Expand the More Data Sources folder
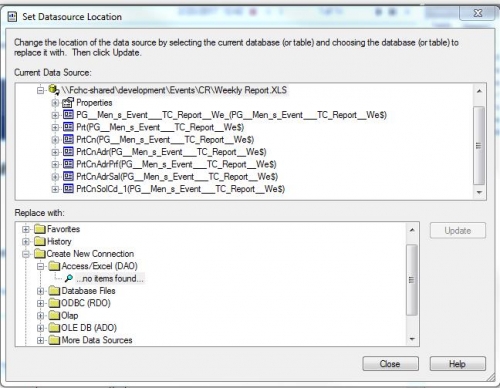Screen dimensions: 500x388 coord(40,340)
